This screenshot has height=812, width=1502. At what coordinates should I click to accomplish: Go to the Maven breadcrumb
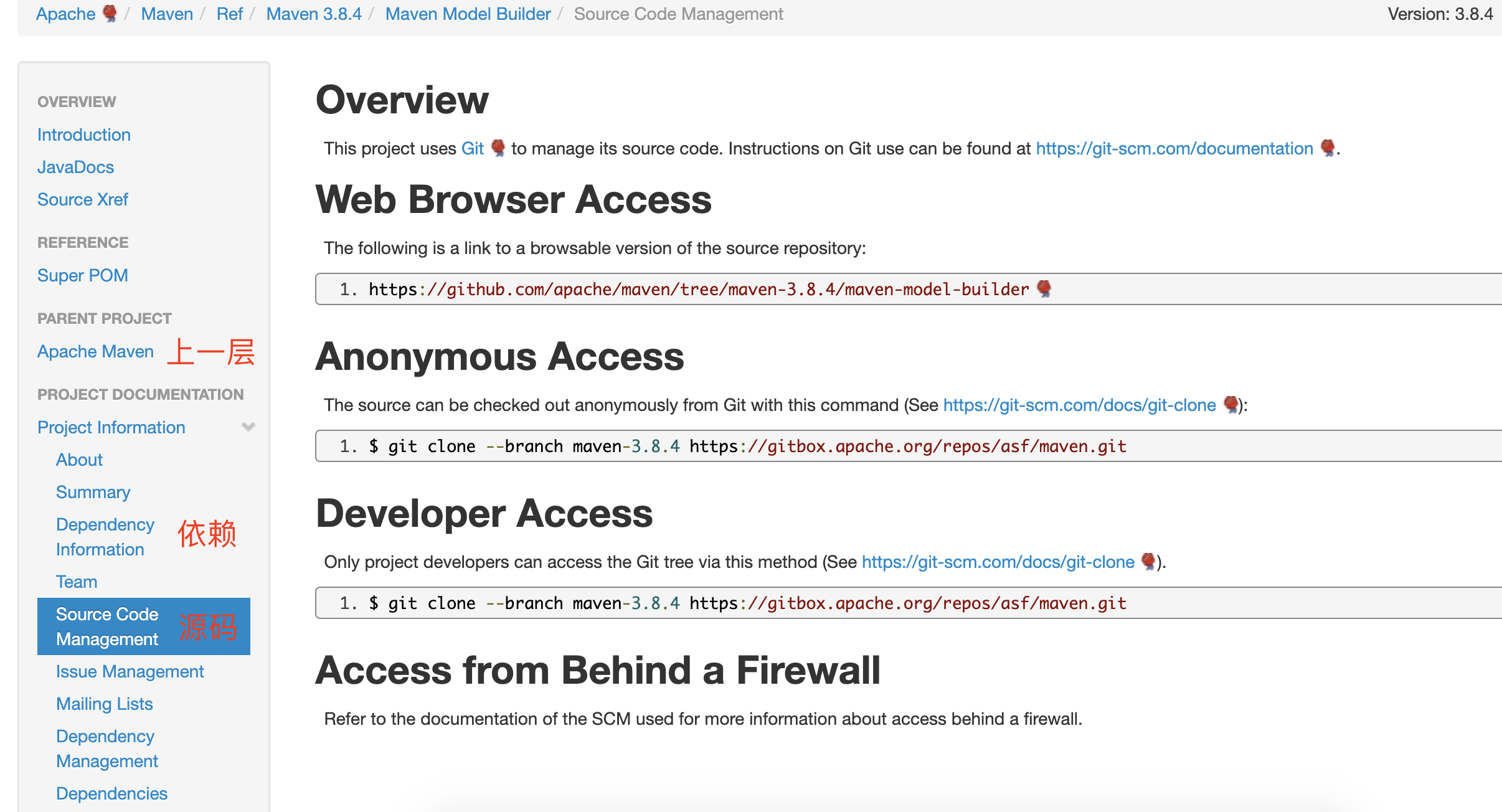coord(167,14)
